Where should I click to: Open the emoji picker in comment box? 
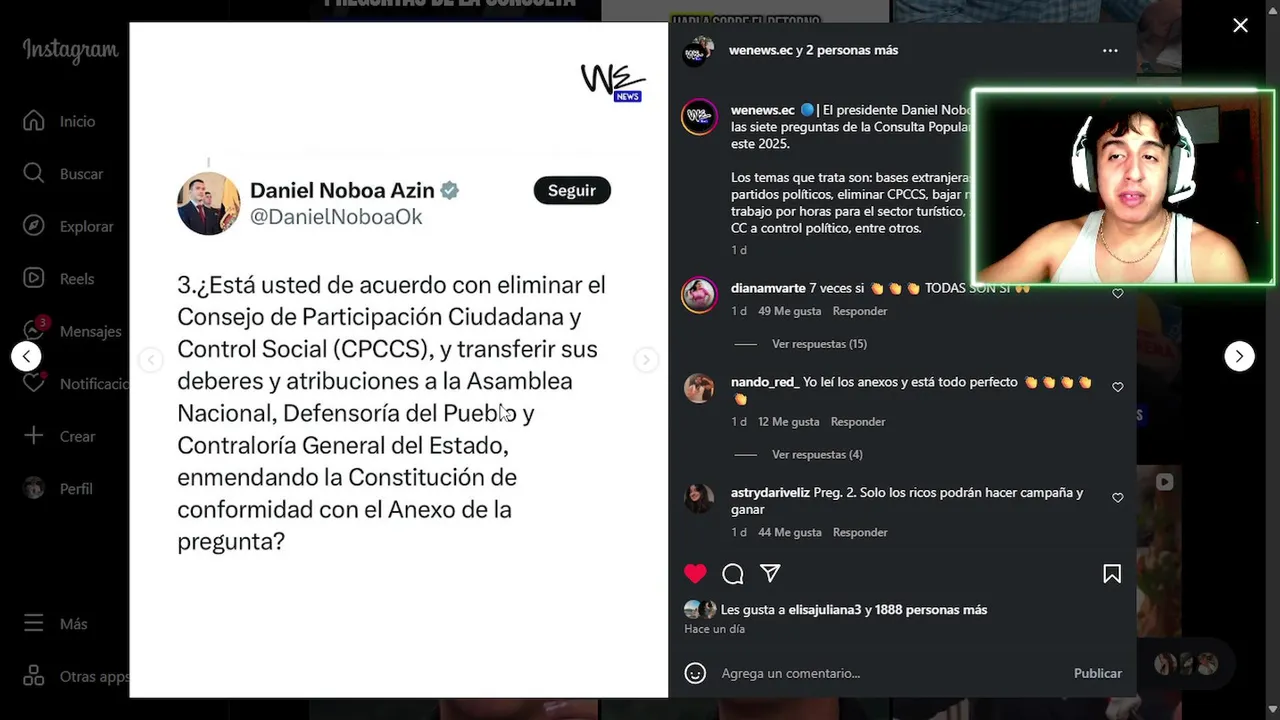(x=695, y=673)
